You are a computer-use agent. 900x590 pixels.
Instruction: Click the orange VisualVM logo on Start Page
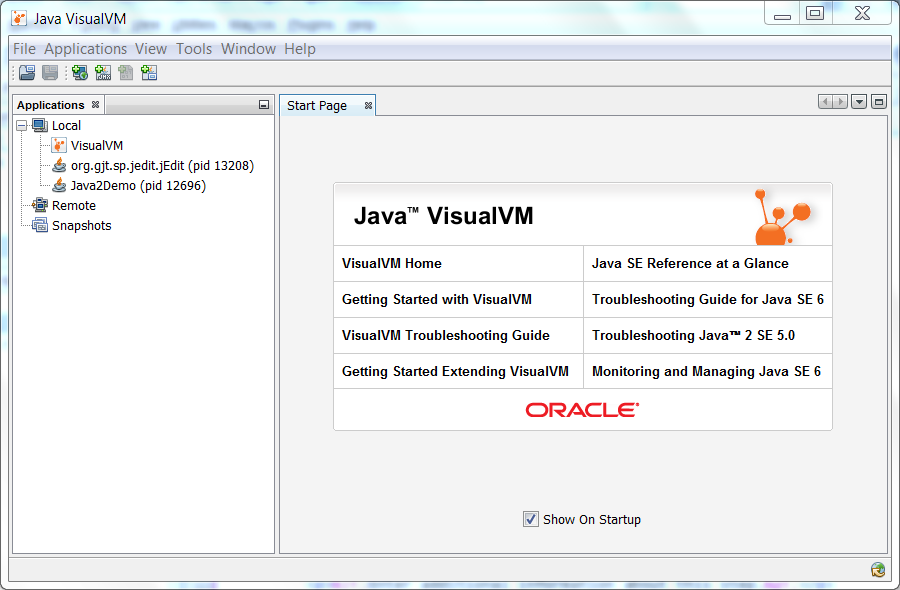point(782,217)
